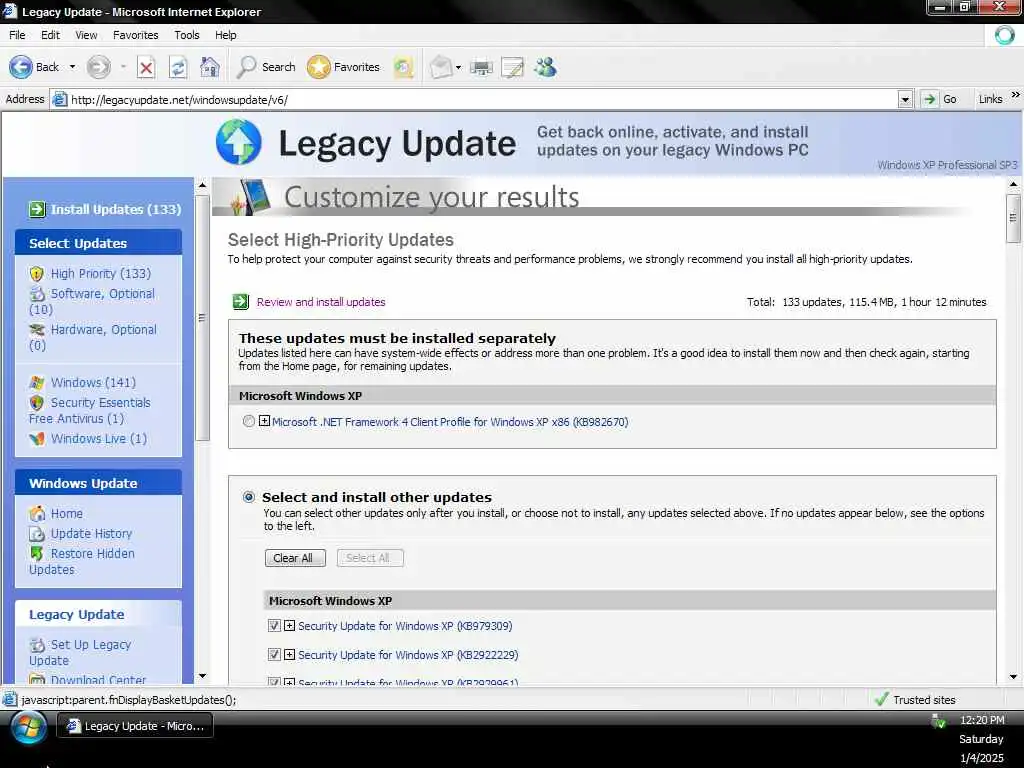This screenshot has height=768, width=1024.
Task: Click the Go button
Action: 940,99
